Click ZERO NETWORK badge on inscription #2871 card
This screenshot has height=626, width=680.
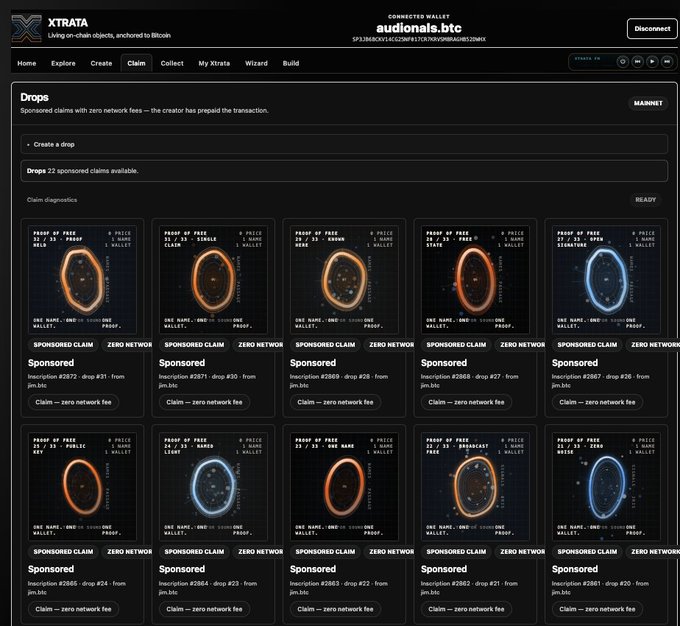point(258,345)
